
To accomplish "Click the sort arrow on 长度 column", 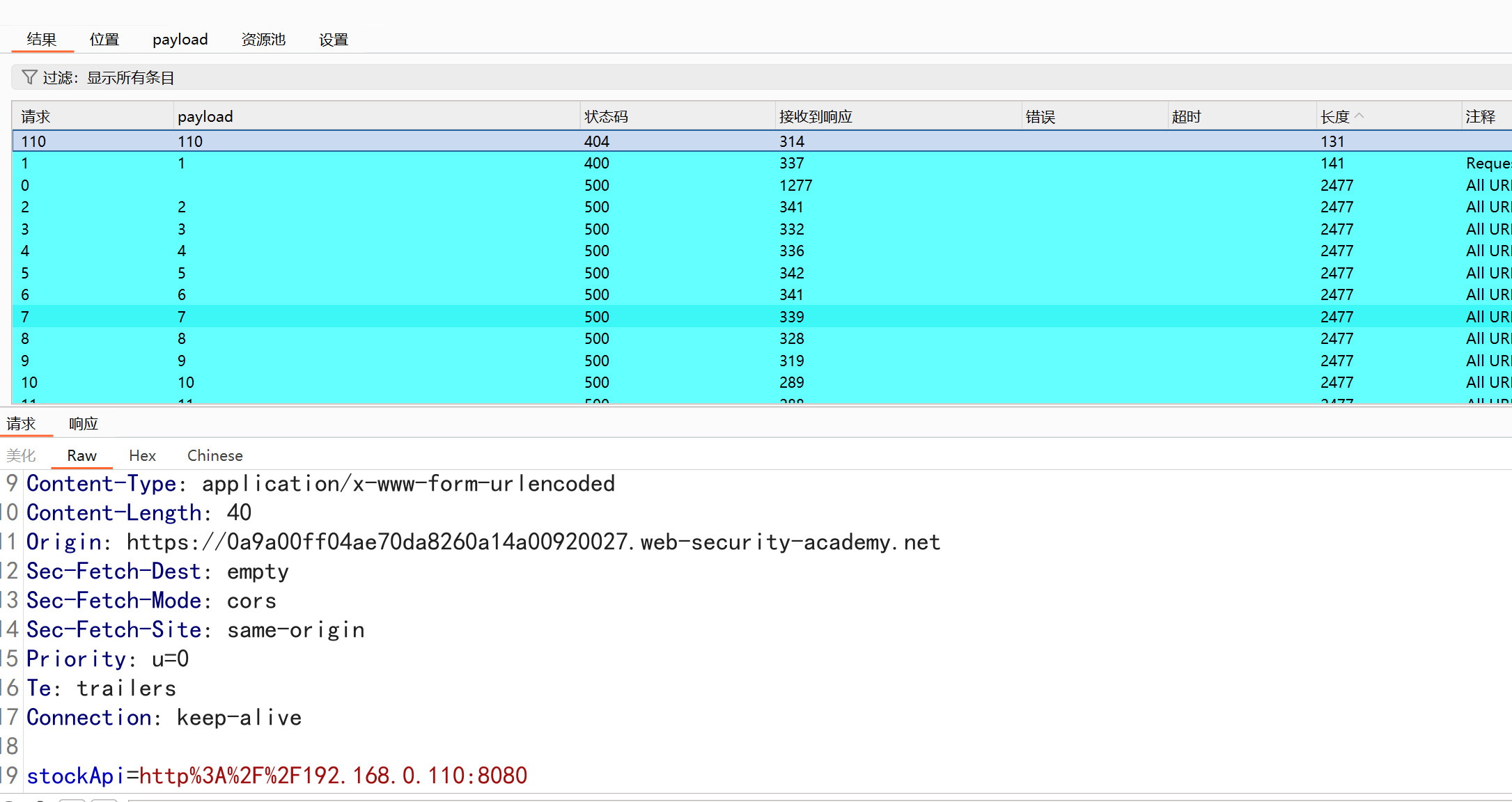I will click(x=1359, y=116).
